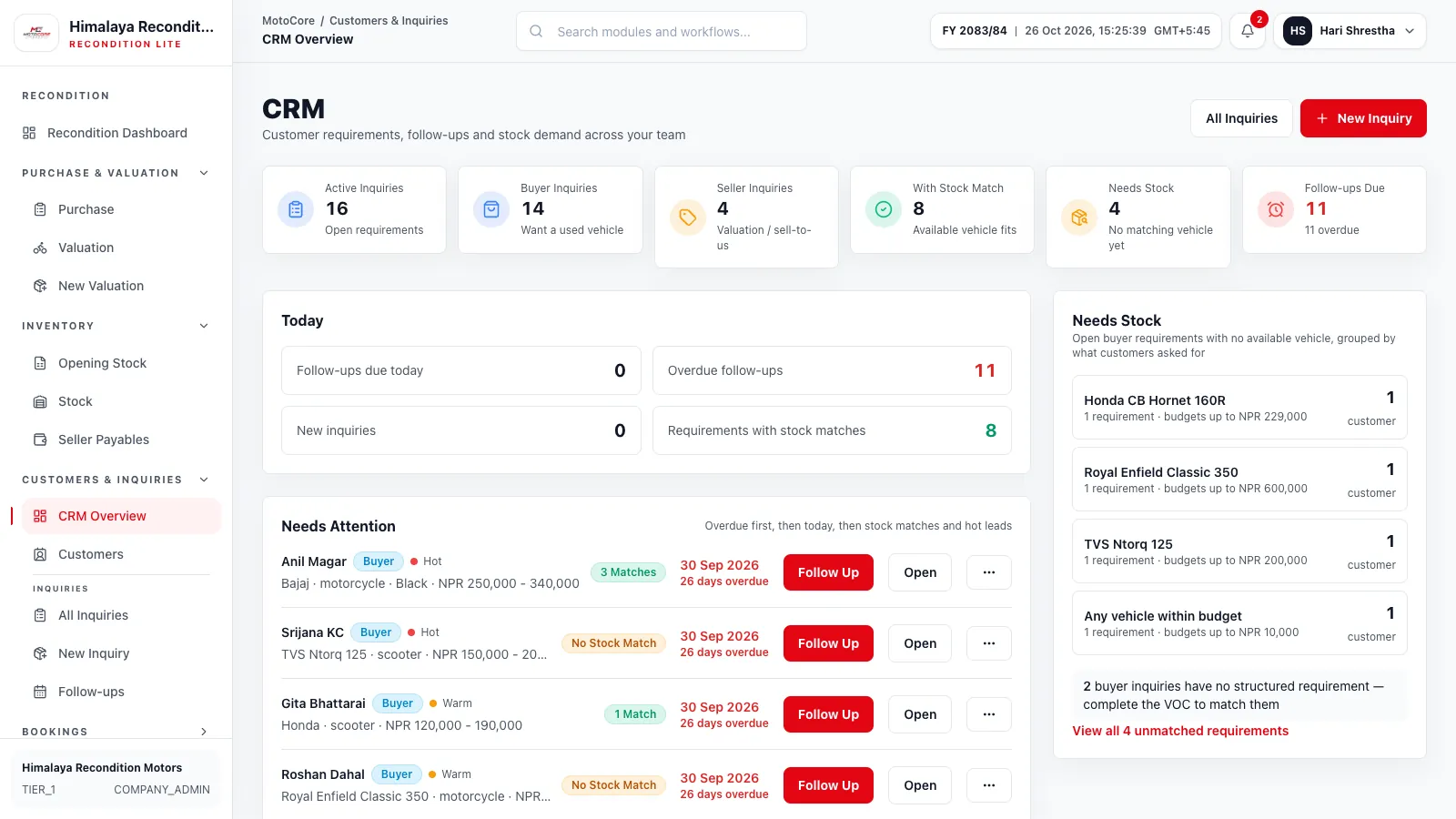Click the New Inquiry icon in sidebar
Image resolution: width=1456 pixels, height=819 pixels.
(x=40, y=653)
